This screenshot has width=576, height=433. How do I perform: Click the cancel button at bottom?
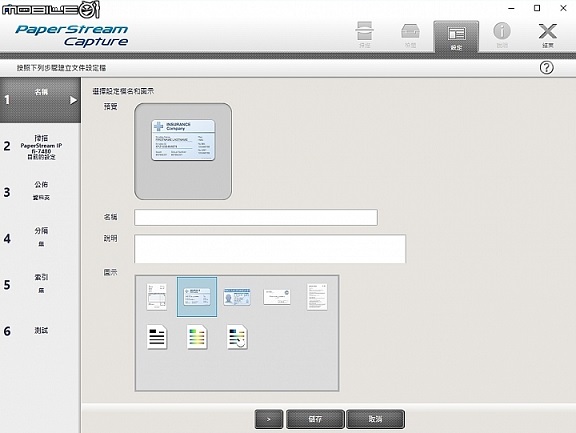pyautogui.click(x=375, y=419)
